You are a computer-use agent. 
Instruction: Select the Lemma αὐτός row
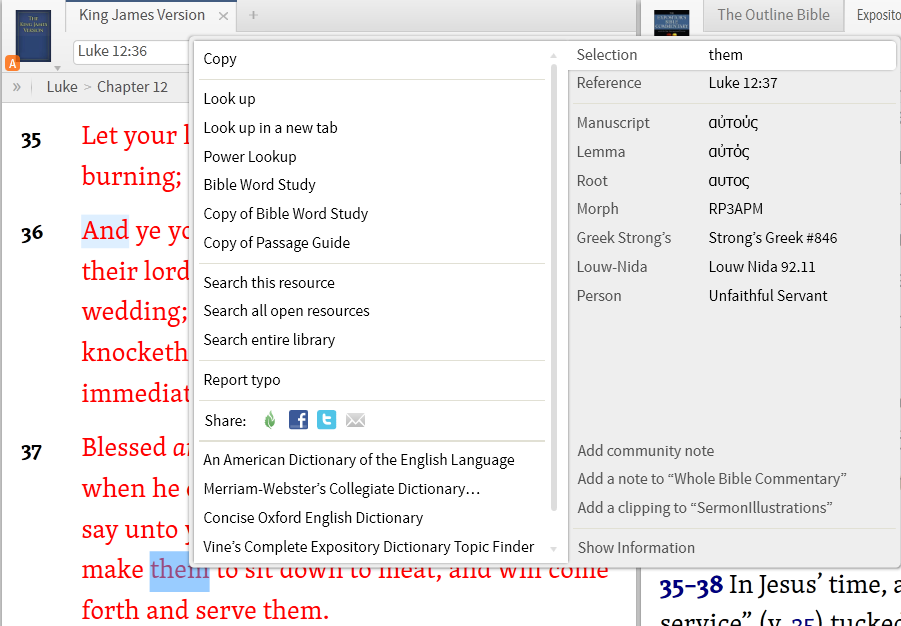coord(733,152)
